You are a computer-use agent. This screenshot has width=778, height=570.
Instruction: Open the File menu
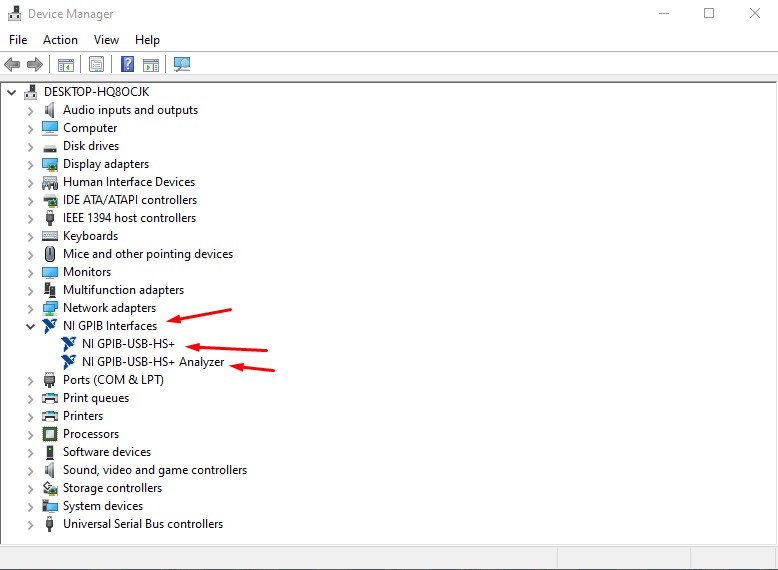[x=18, y=40]
